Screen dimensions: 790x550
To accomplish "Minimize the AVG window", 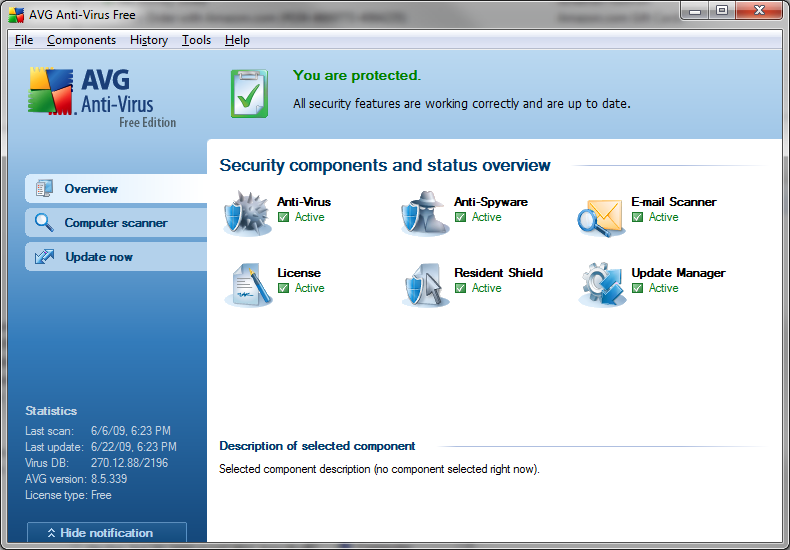I will tap(695, 10).
